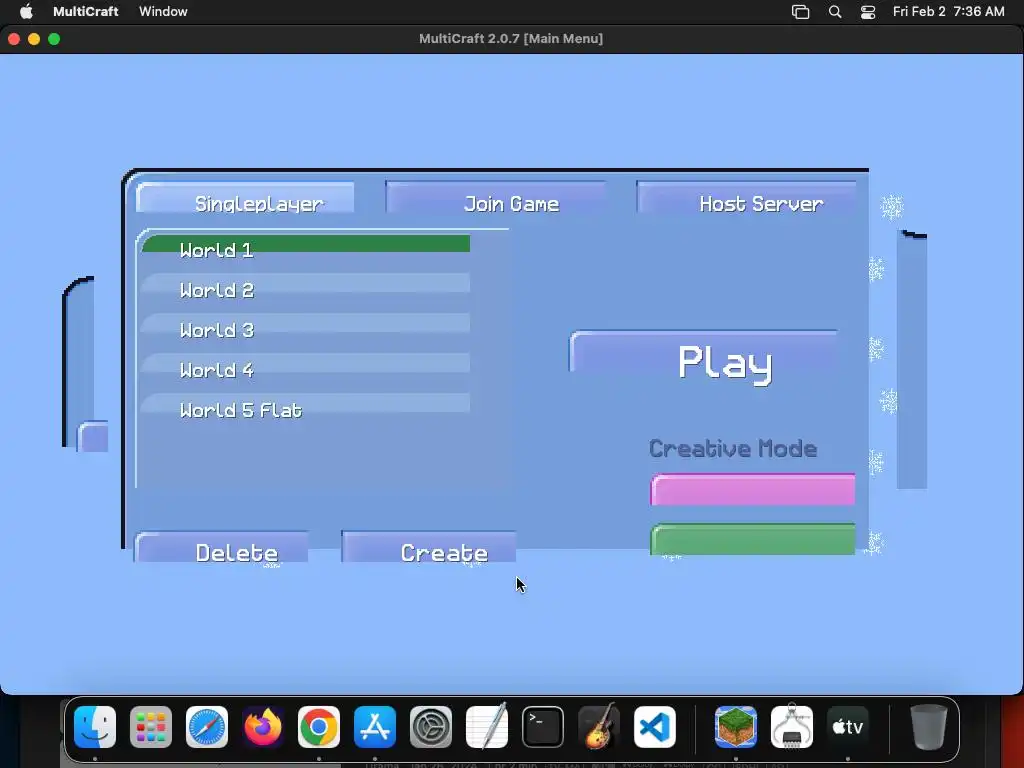Toggle the pink Creative Mode bar
Screen dimensions: 1024x768
(x=753, y=490)
